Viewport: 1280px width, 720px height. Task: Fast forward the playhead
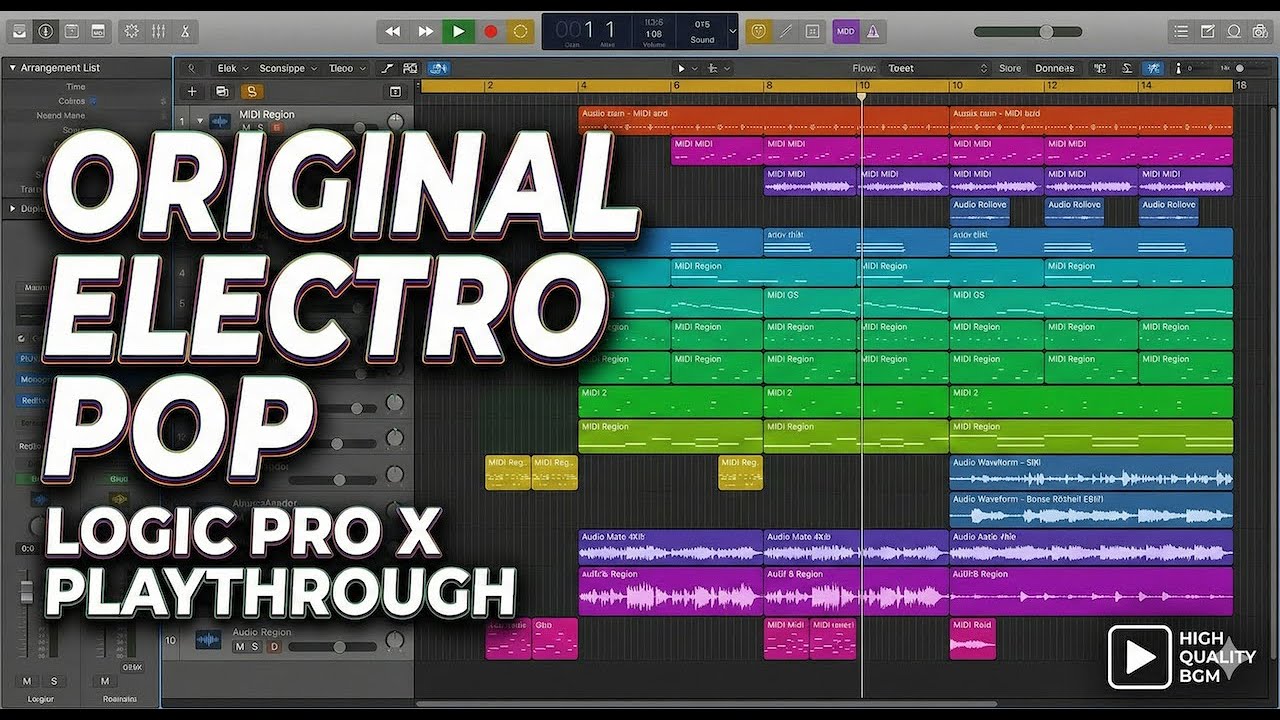click(x=425, y=31)
